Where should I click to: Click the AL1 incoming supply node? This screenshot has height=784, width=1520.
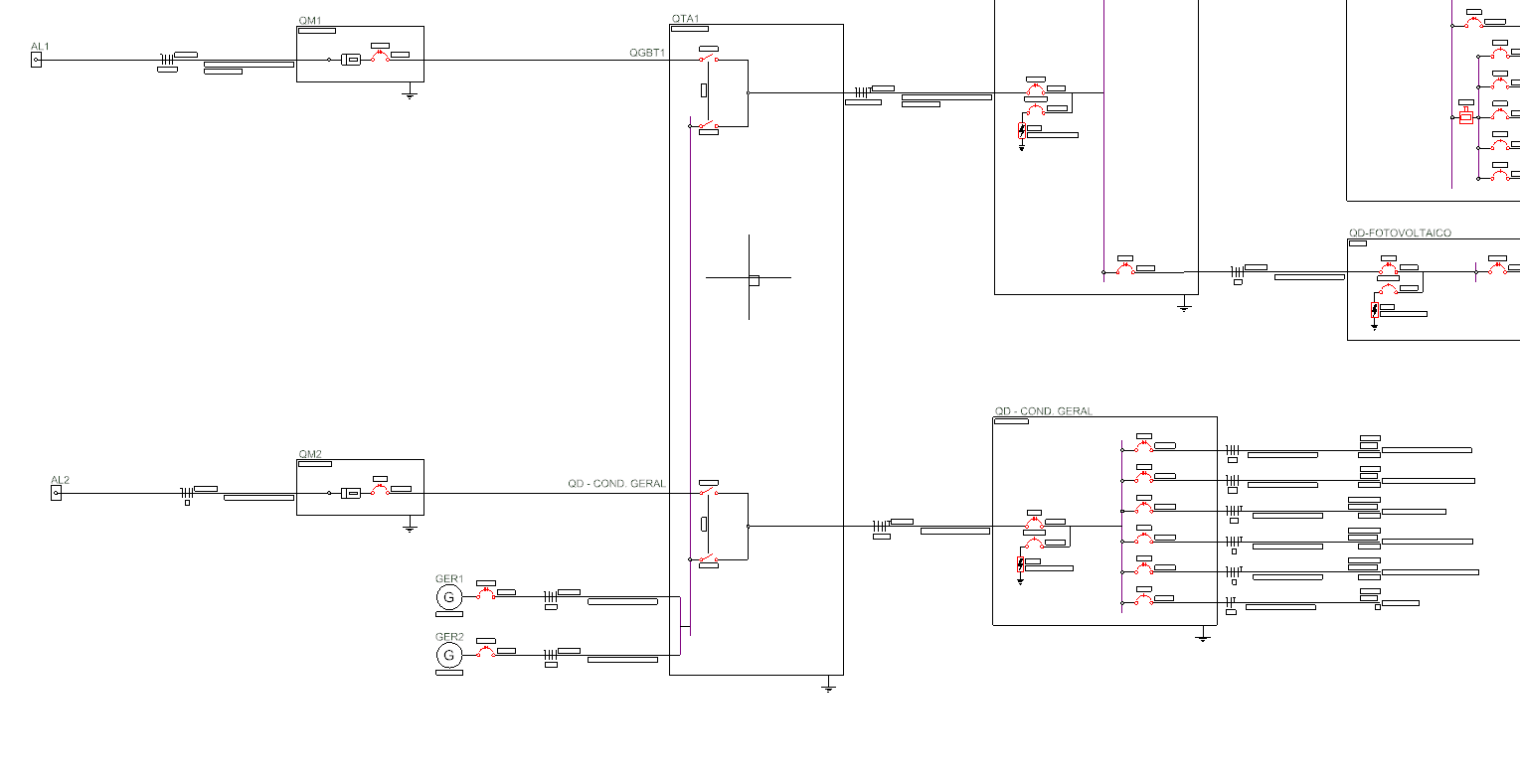pyautogui.click(x=37, y=61)
